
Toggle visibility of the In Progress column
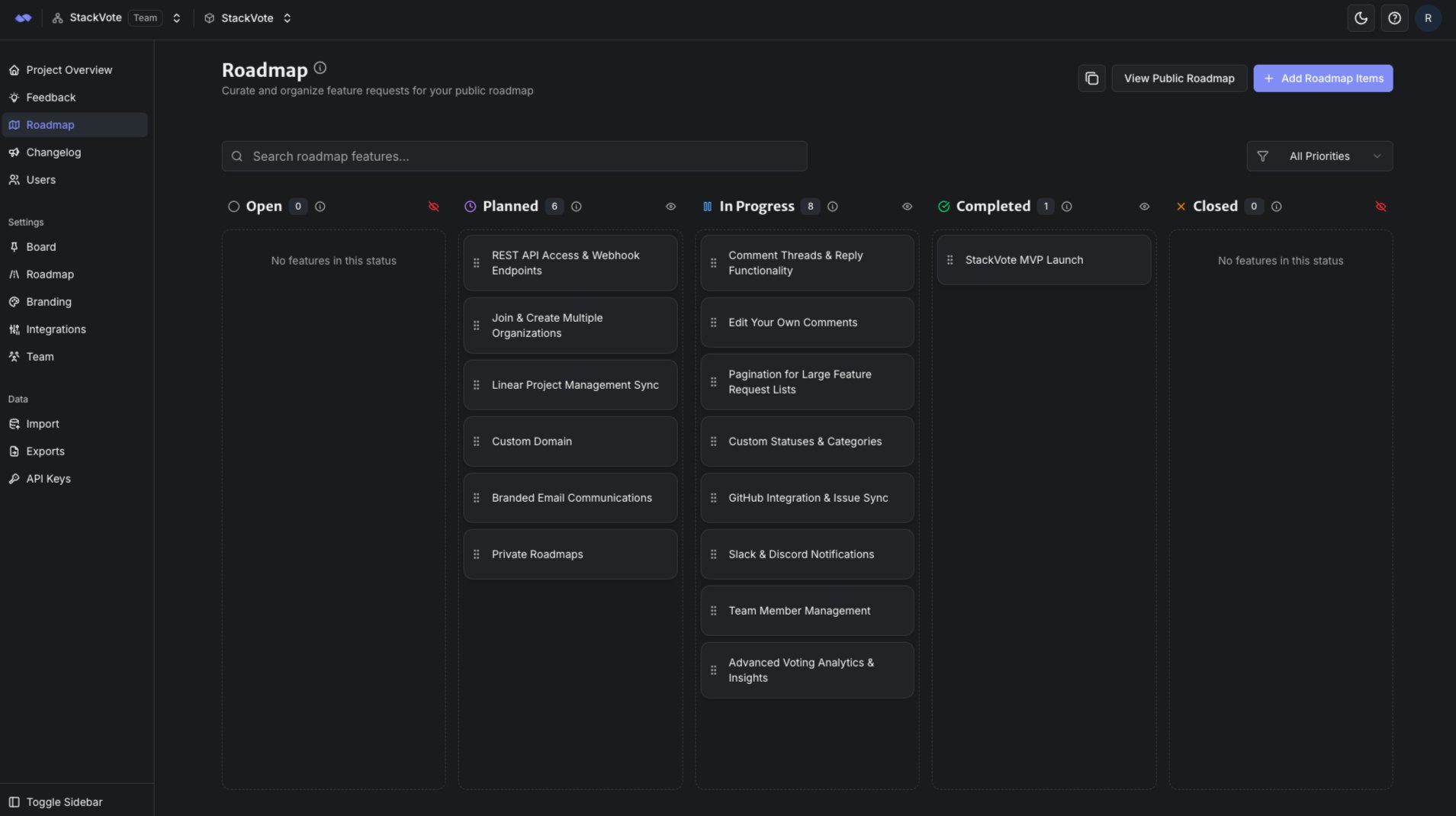(x=907, y=206)
